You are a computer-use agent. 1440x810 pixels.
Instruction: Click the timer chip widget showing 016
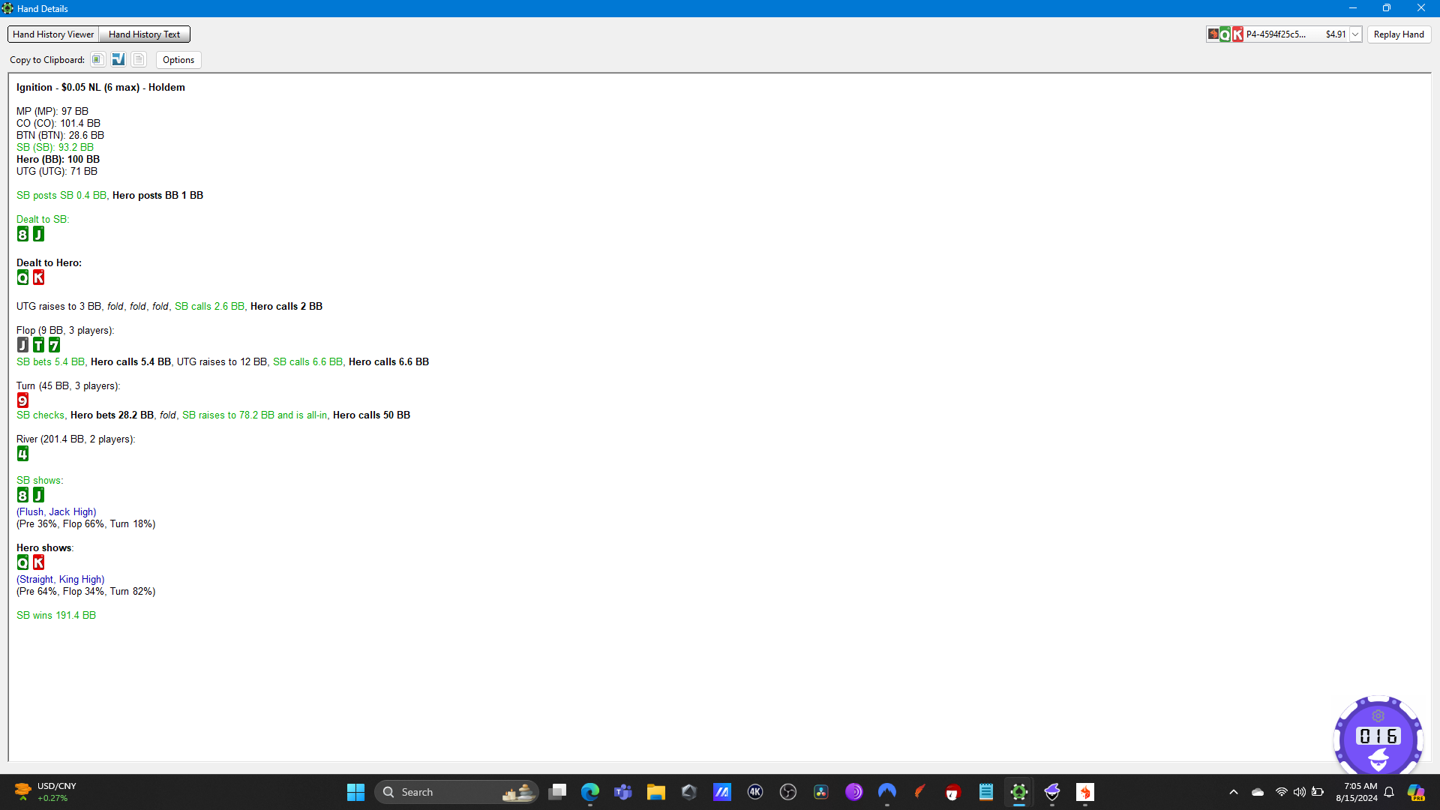[x=1378, y=737]
